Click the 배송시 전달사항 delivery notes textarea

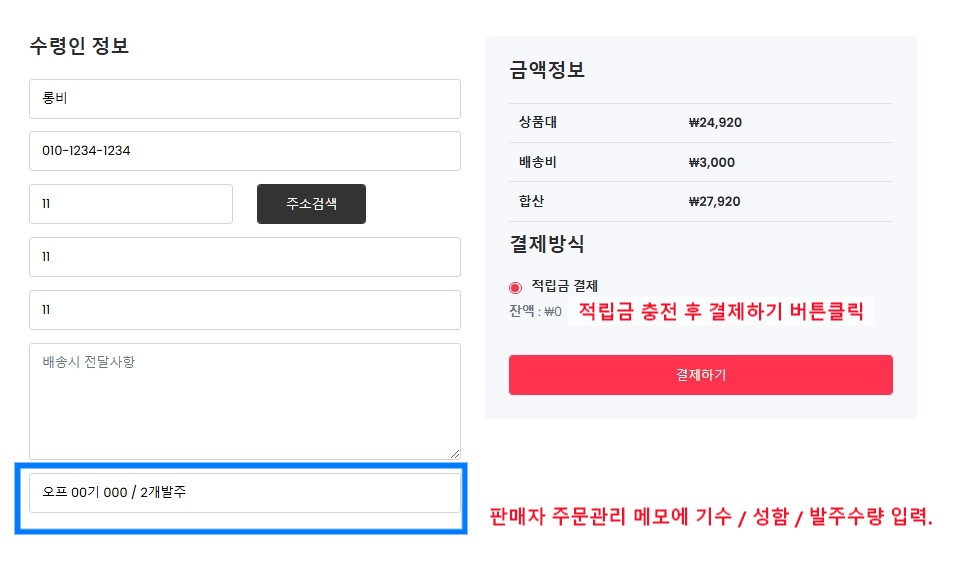click(244, 400)
